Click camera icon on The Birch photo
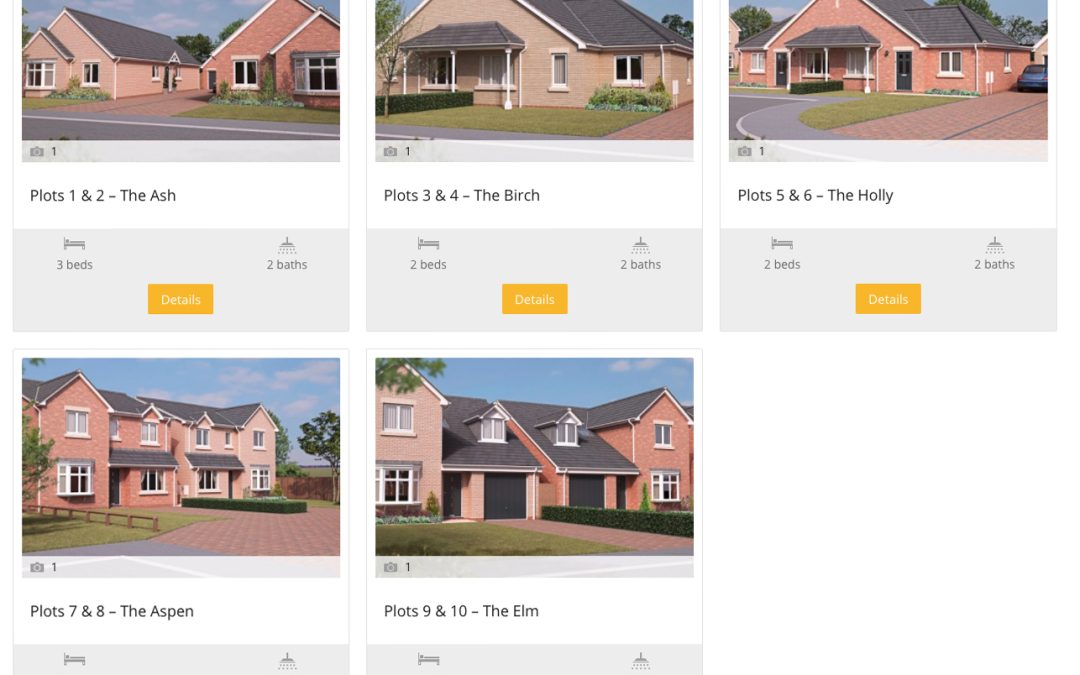This screenshot has height=675, width=1080. (x=391, y=152)
